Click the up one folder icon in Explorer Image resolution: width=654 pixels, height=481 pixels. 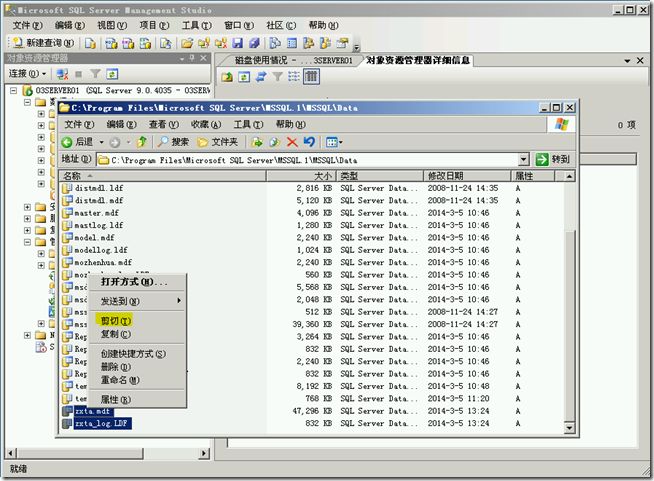tap(141, 142)
